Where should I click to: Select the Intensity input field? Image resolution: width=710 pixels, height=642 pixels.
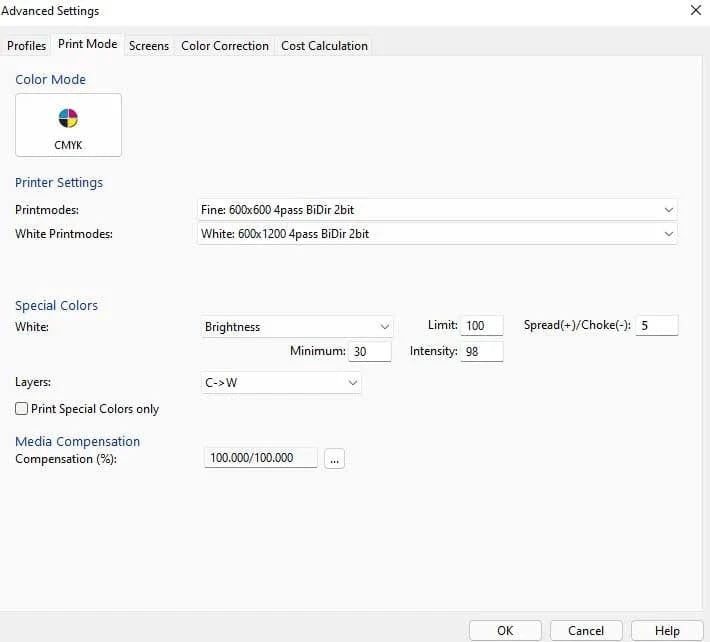(482, 352)
